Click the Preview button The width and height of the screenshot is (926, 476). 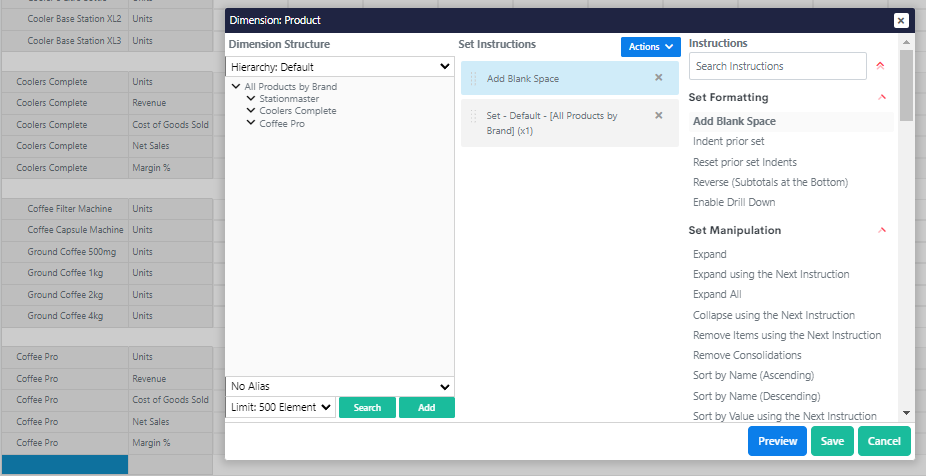tap(776, 441)
